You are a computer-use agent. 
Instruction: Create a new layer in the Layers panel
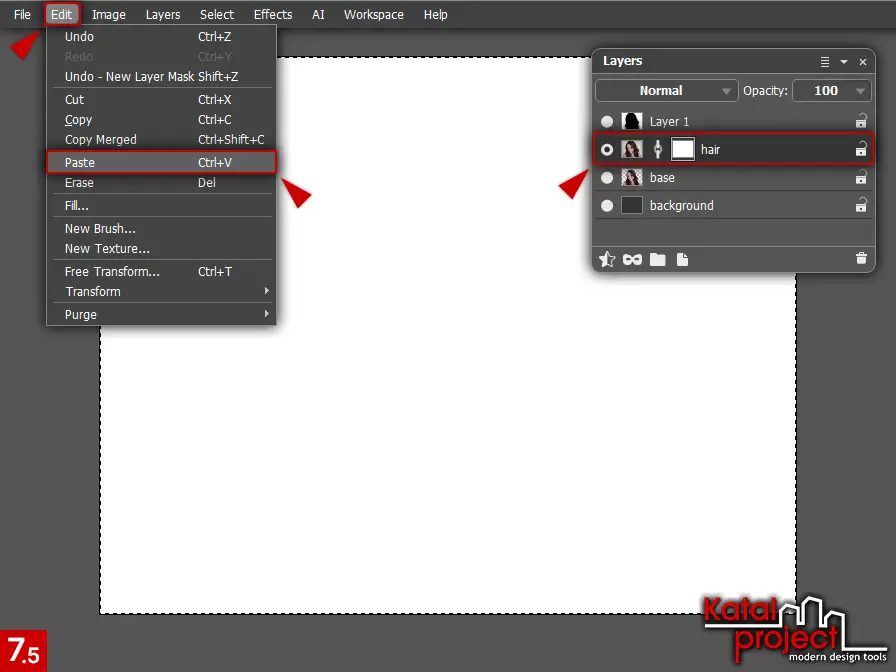[682, 260]
